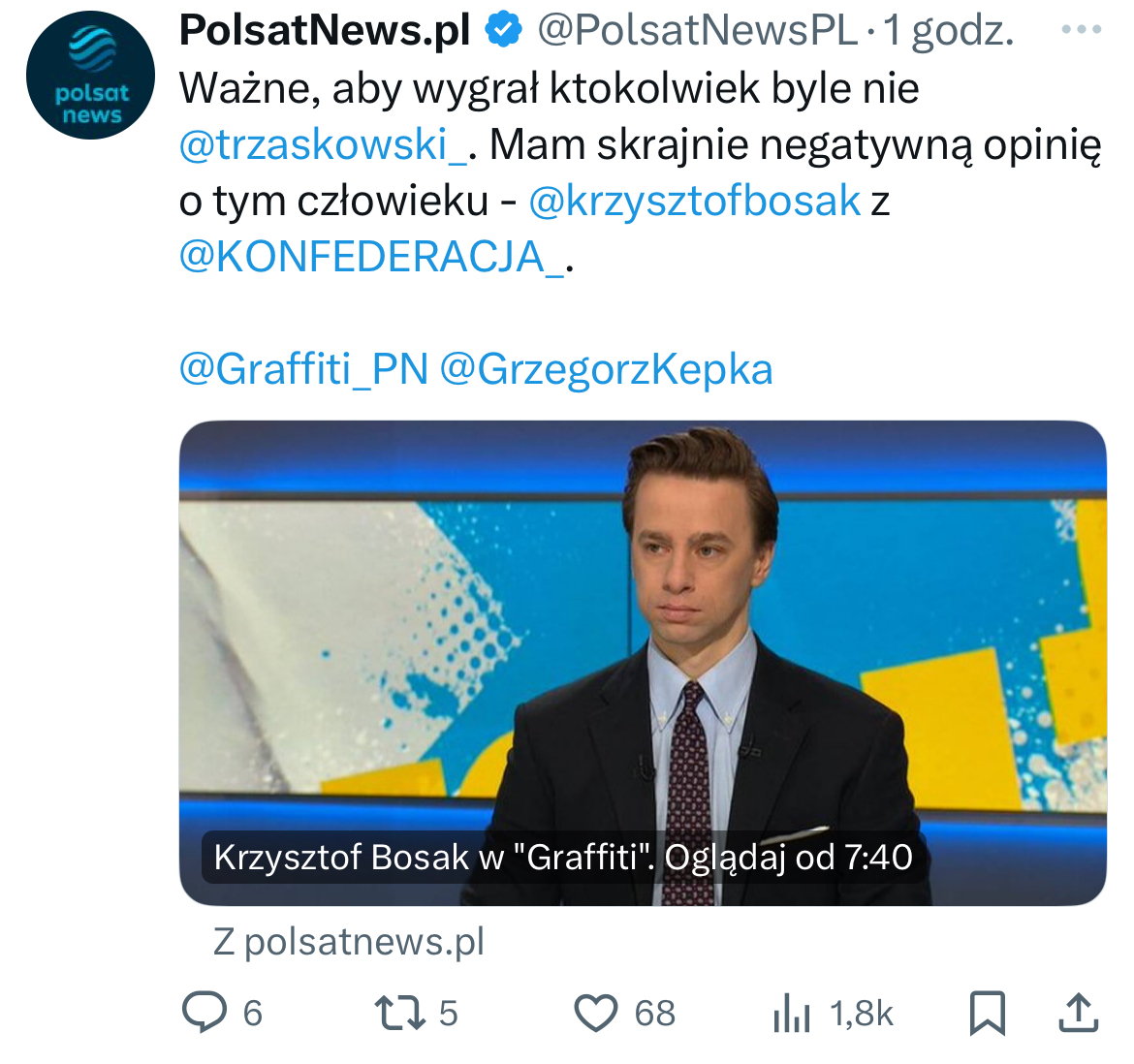This screenshot has height=1064, width=1134.
Task: Open the @PolsatNewsPL handle link
Action: (697, 31)
